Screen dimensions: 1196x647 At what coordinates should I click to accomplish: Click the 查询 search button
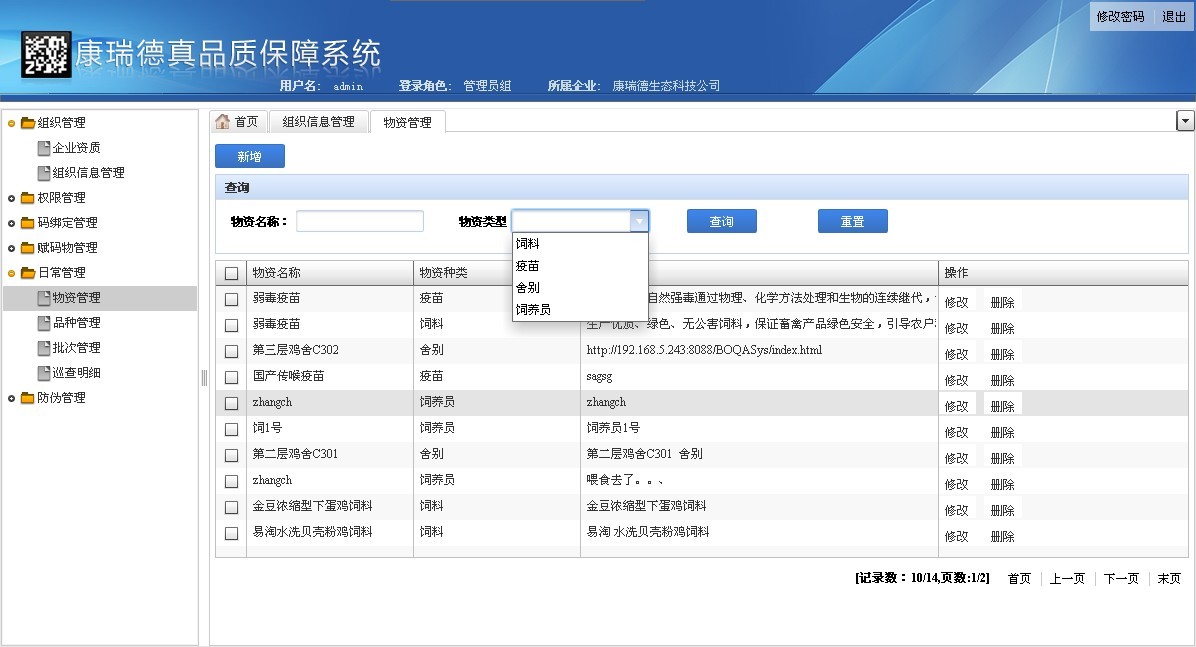point(722,221)
